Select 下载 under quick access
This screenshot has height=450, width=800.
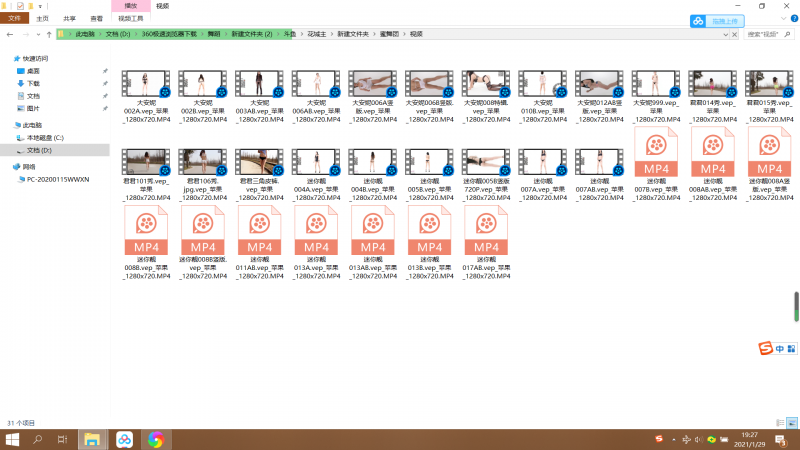(33, 84)
